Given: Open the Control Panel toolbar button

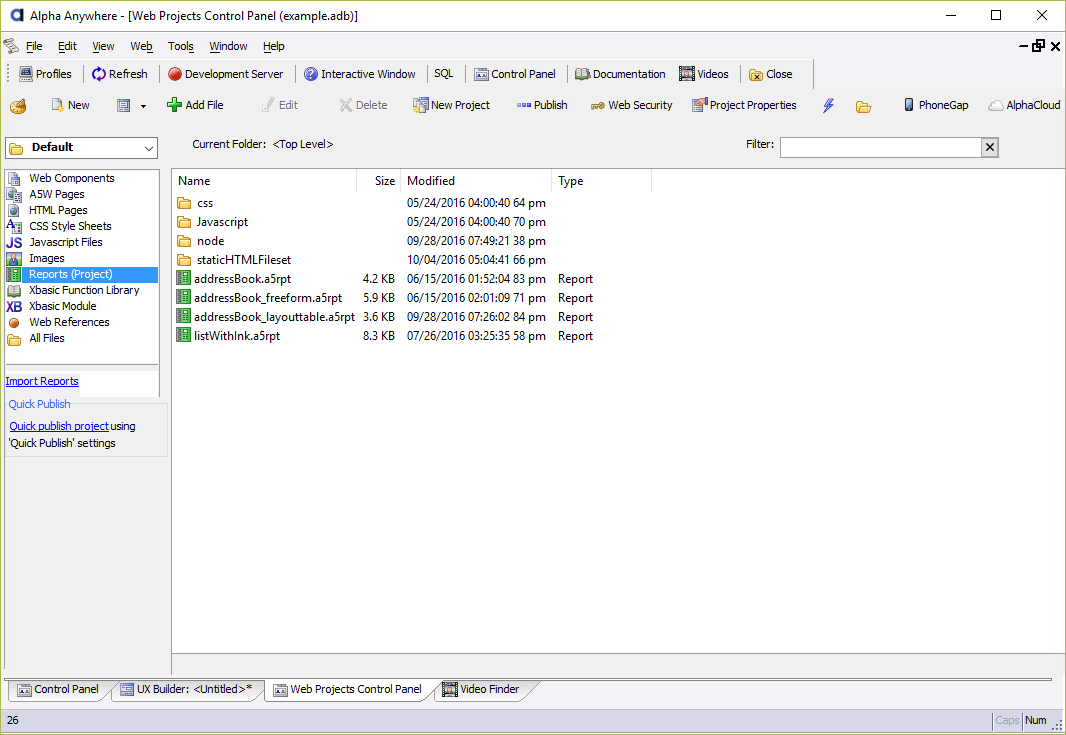Looking at the screenshot, I should (x=515, y=74).
